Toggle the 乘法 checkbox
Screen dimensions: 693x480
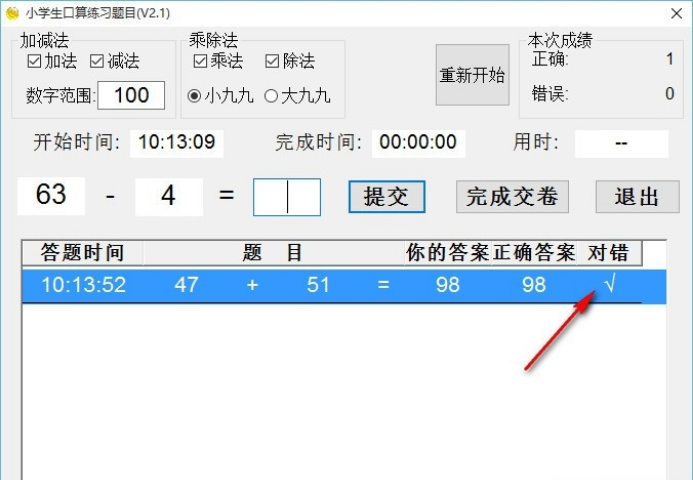[218, 61]
